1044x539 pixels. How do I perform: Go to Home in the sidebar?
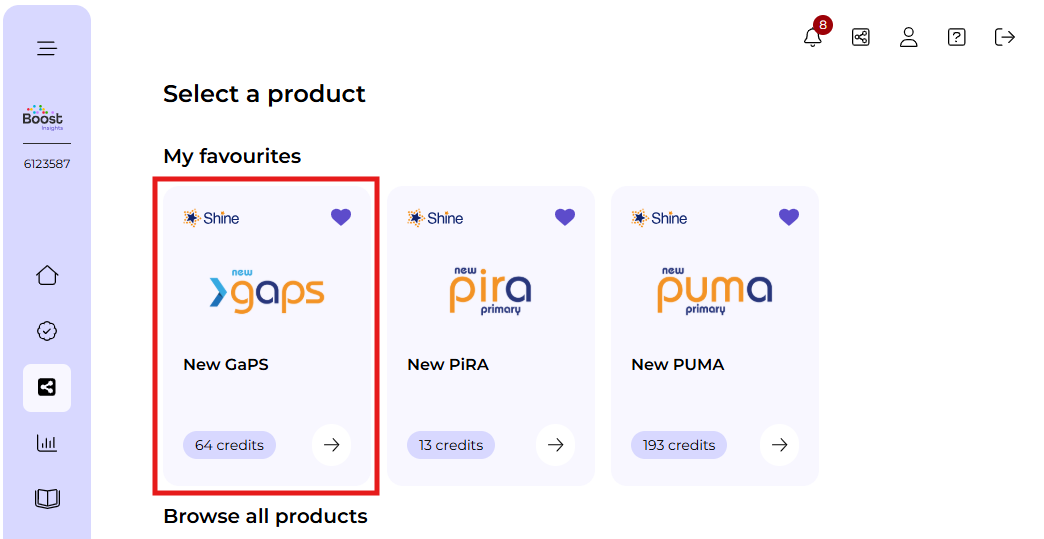click(x=47, y=275)
